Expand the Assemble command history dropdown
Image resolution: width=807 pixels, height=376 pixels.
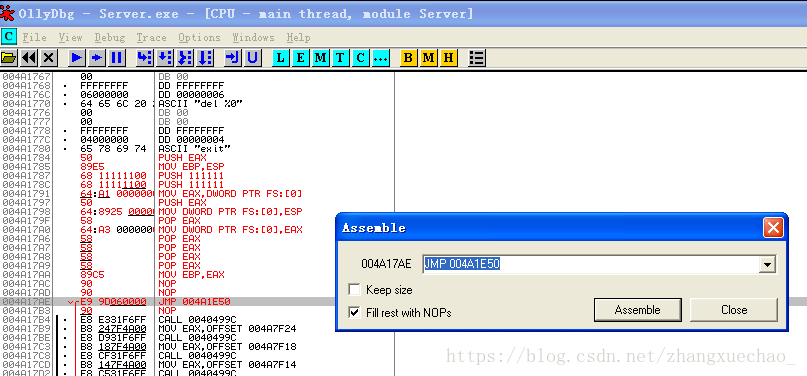point(767,264)
